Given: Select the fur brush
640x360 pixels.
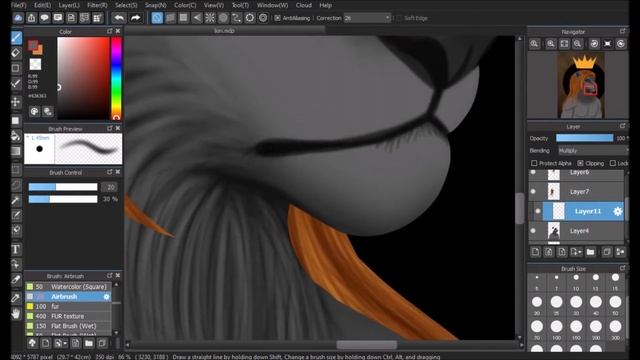Looking at the screenshot, I should click(68, 306).
